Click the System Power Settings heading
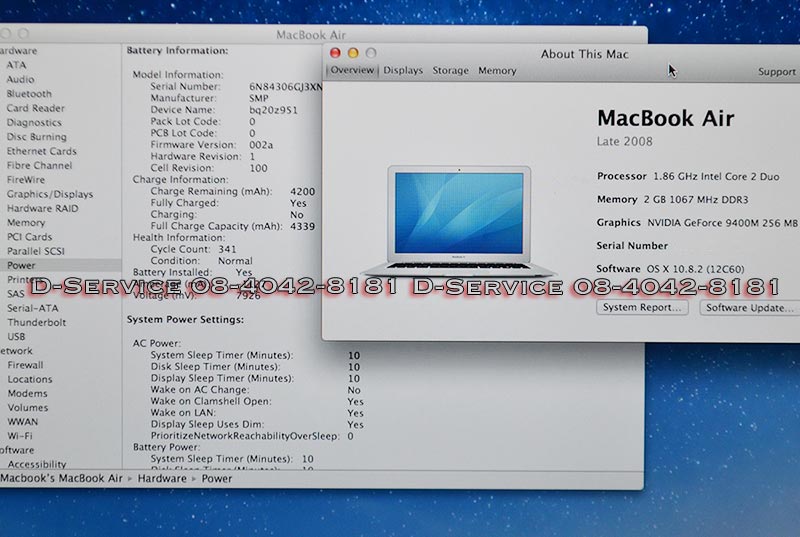Screen dimensions: 800x537 coord(185,319)
